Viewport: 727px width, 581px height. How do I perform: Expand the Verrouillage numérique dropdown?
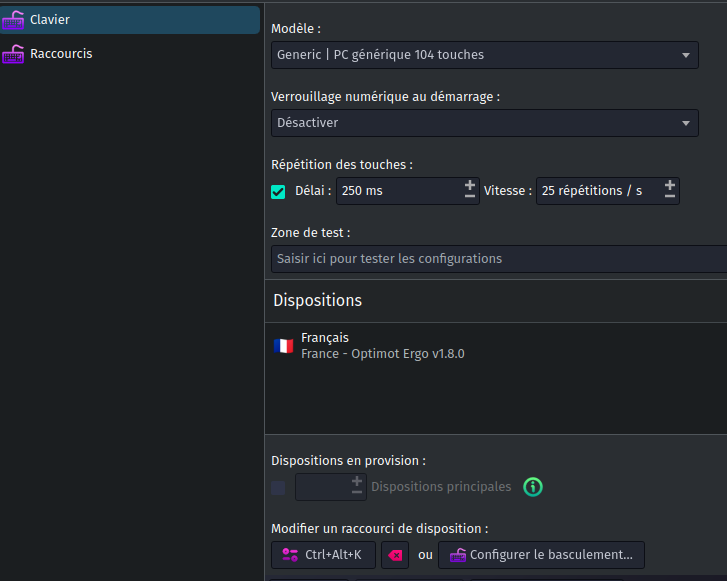click(485, 123)
